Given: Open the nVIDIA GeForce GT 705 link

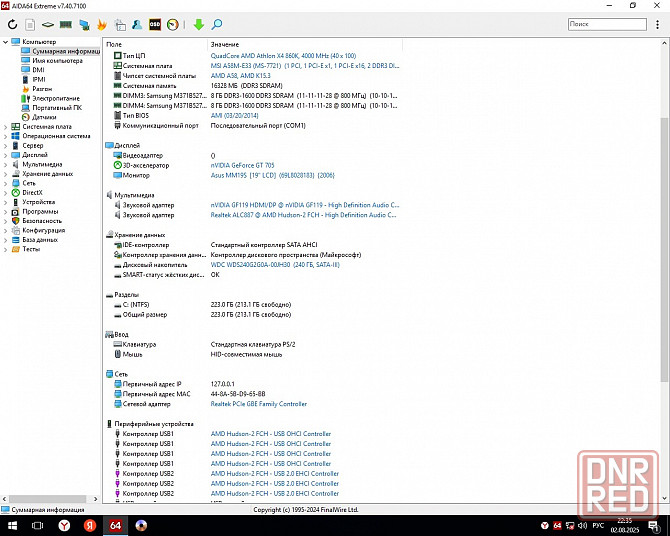Looking at the screenshot, I should tap(243, 165).
